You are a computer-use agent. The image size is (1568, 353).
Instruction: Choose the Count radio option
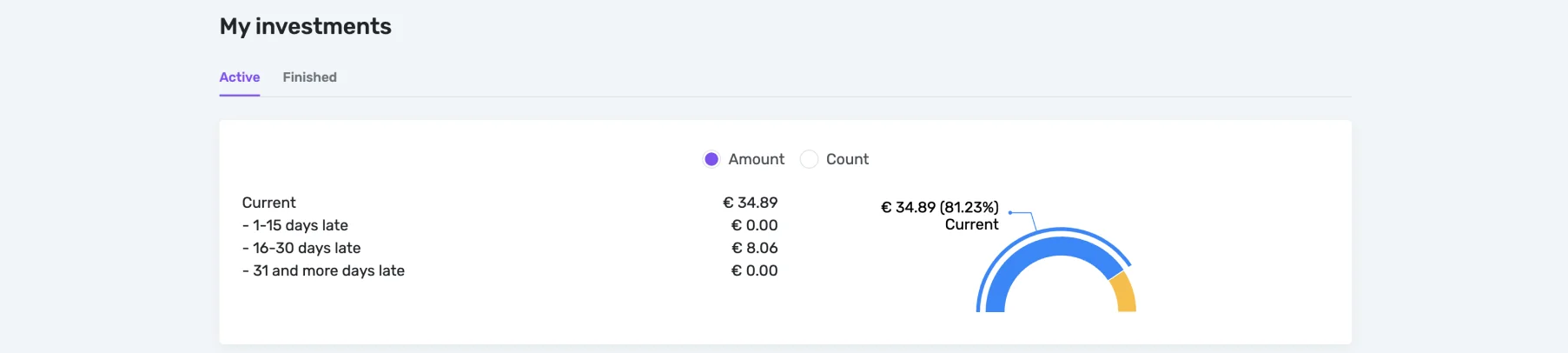point(809,159)
